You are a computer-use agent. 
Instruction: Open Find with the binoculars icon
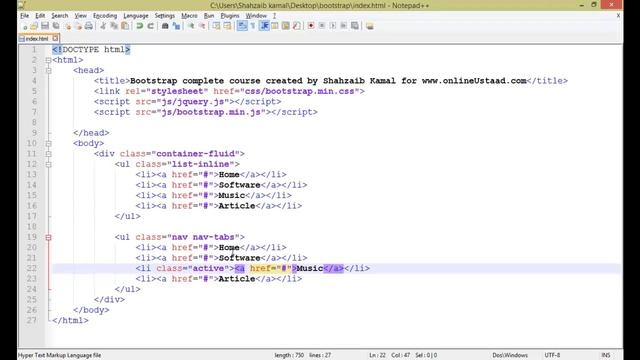point(165,26)
